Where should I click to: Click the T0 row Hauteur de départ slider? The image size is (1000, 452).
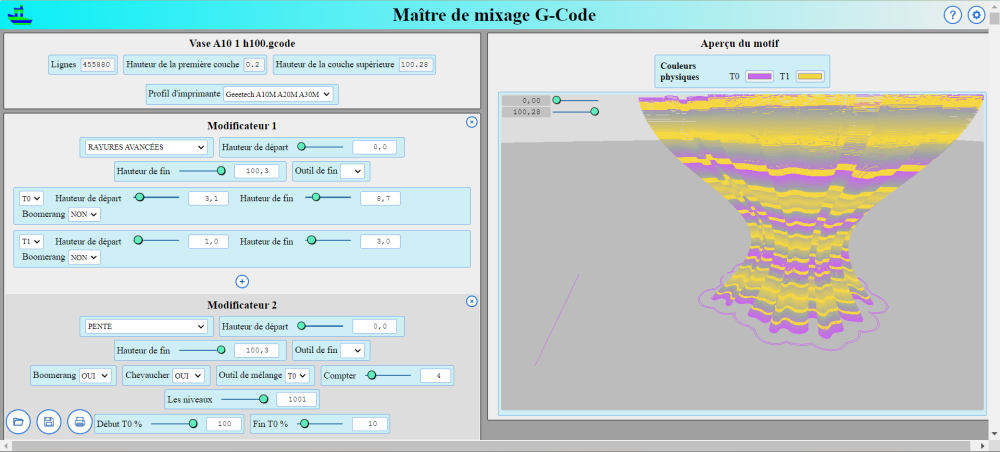(157, 198)
